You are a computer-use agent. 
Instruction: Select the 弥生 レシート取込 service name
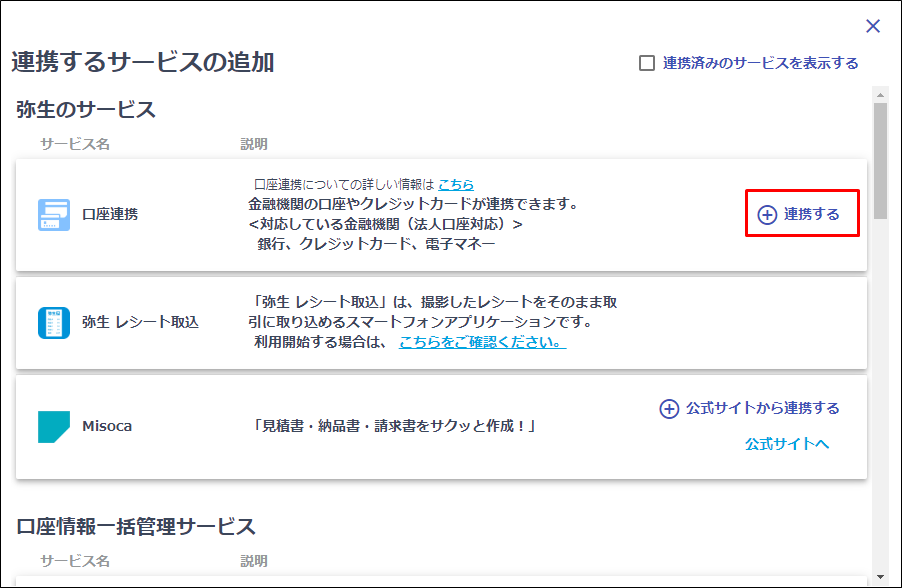(x=140, y=322)
